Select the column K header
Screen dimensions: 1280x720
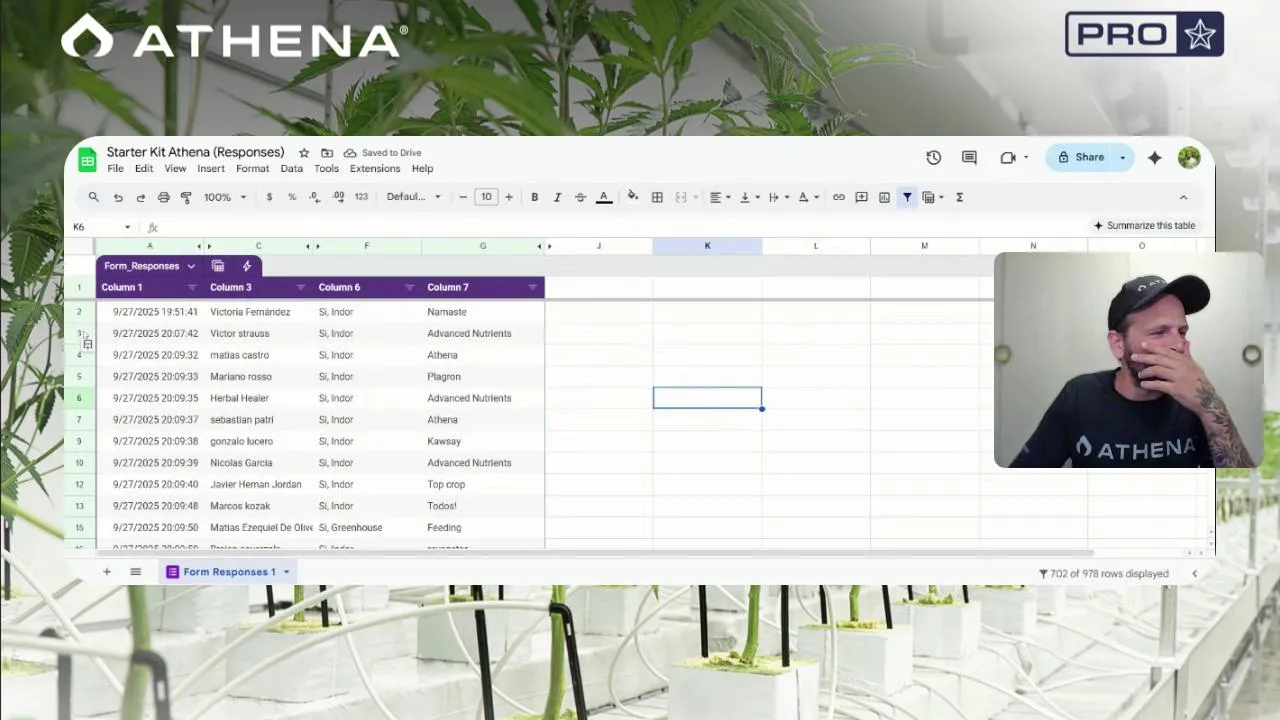click(x=707, y=246)
